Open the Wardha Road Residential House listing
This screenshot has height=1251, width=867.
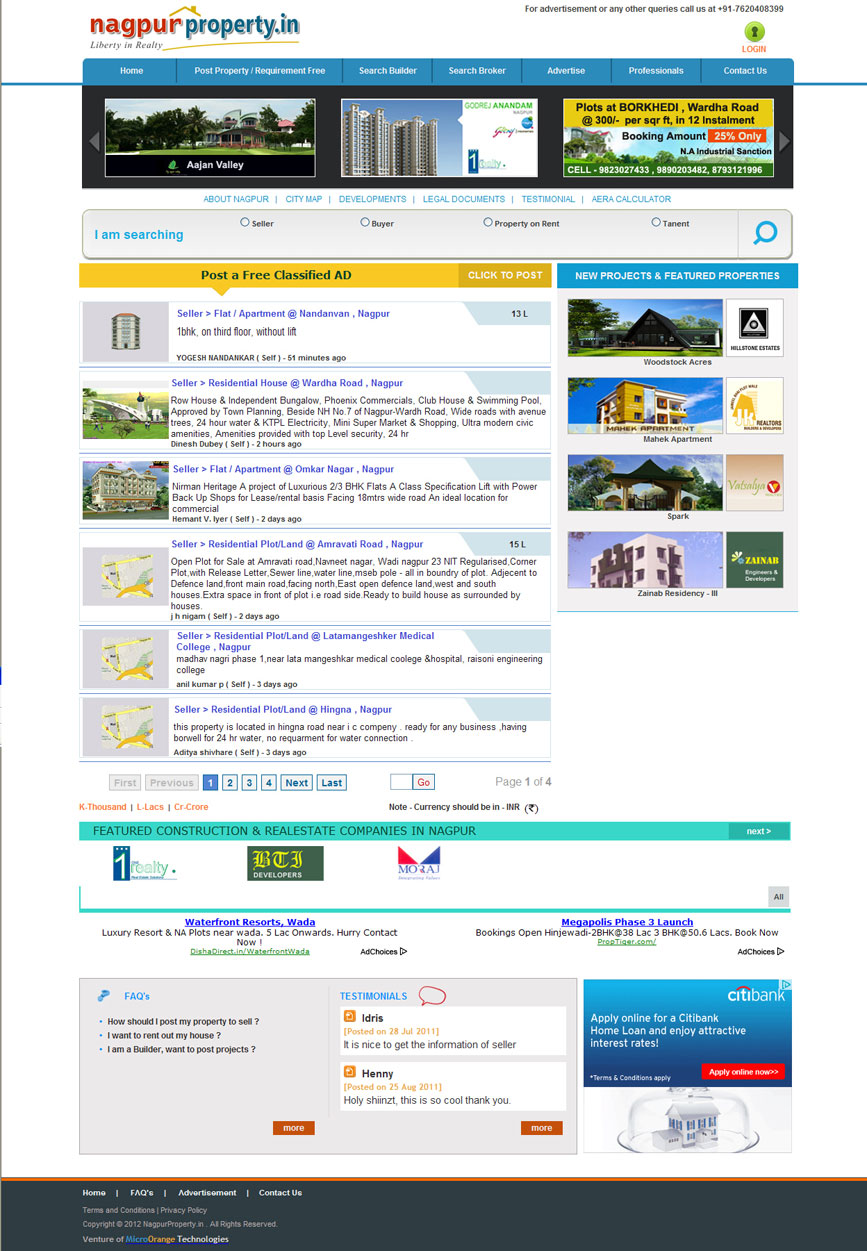click(x=287, y=383)
